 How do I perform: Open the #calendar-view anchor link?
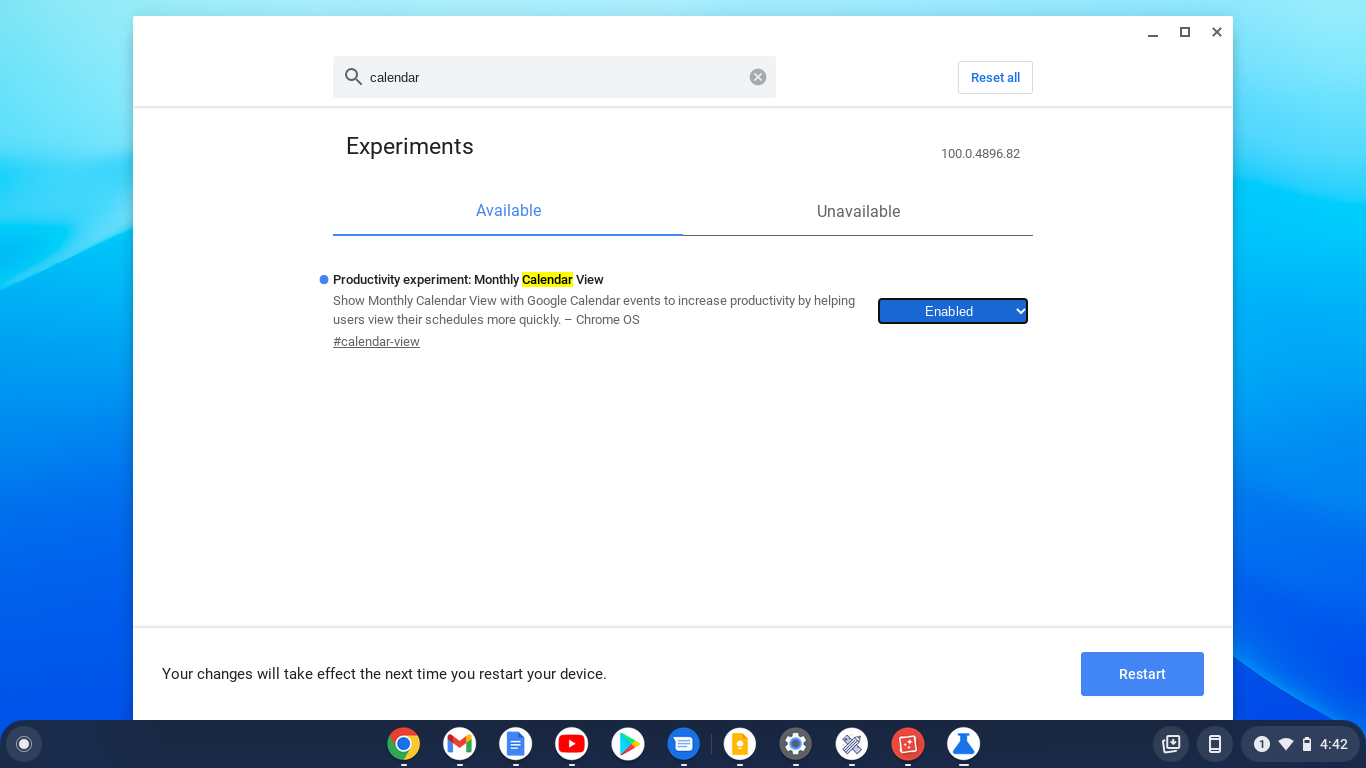tap(376, 342)
